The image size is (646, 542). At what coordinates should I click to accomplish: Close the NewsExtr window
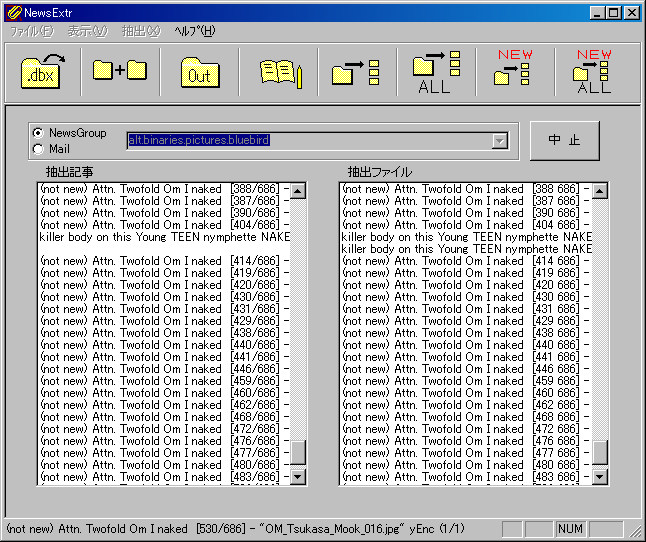(x=631, y=13)
